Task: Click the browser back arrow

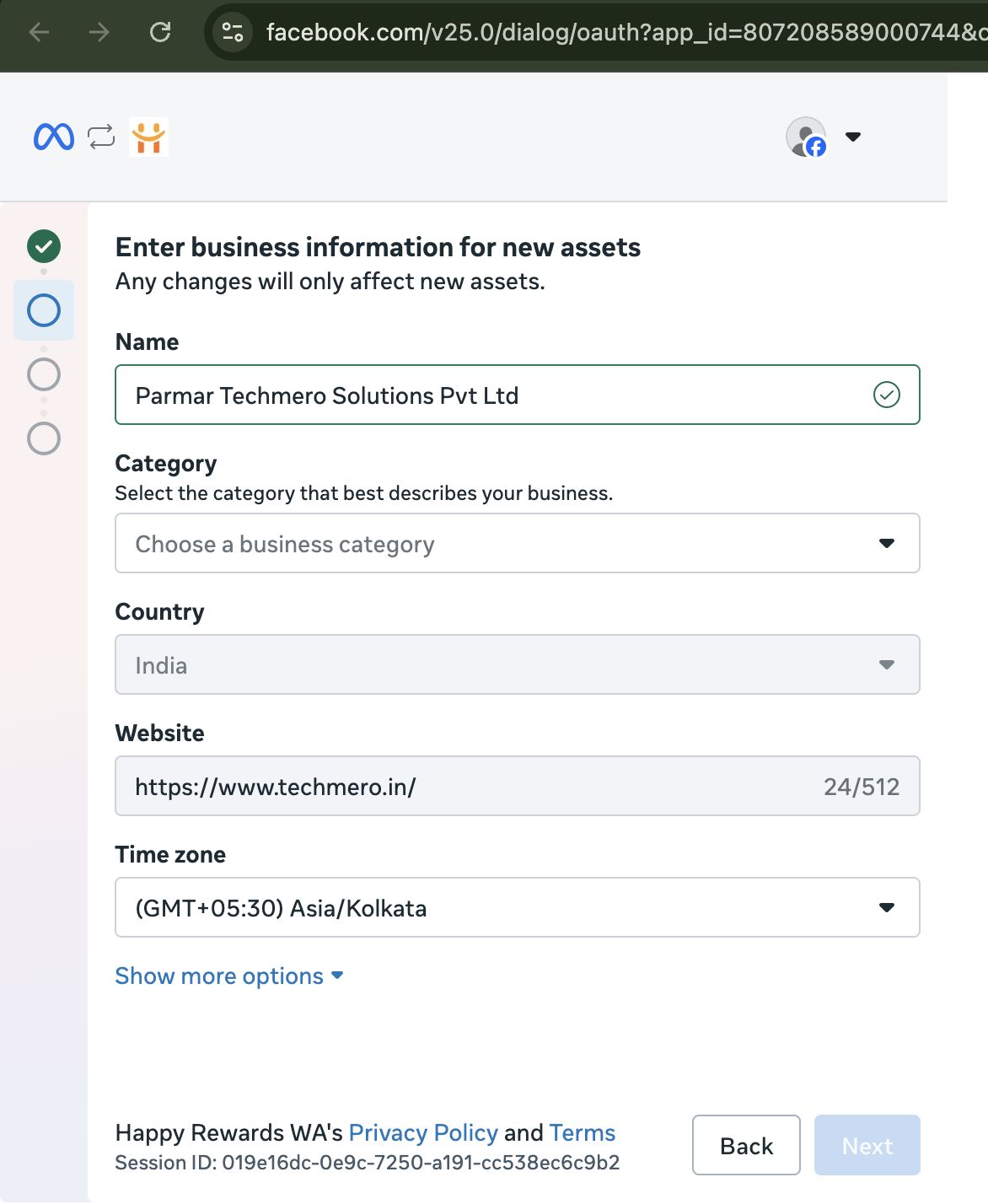Action: click(x=39, y=32)
